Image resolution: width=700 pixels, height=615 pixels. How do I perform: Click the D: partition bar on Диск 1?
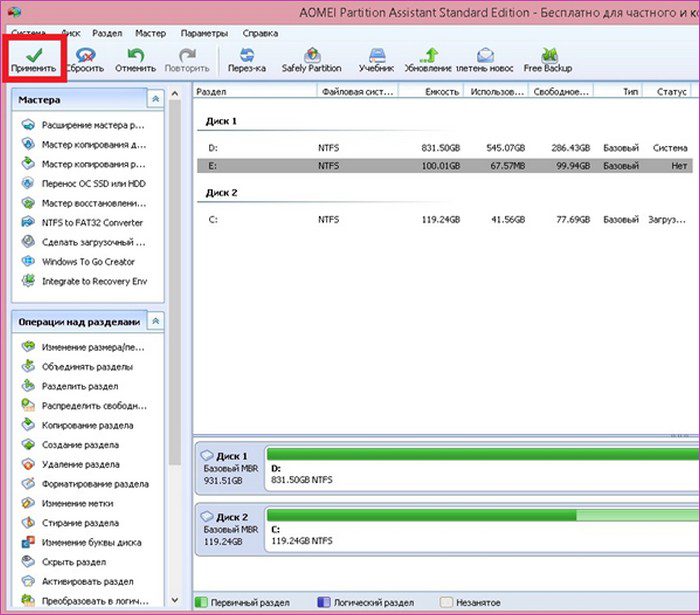coord(482,468)
